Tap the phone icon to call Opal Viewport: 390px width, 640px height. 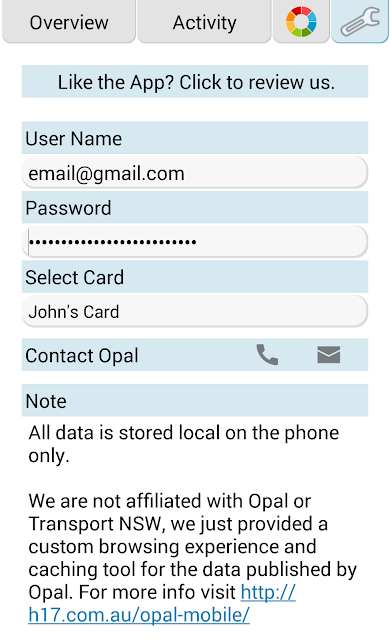click(x=267, y=354)
